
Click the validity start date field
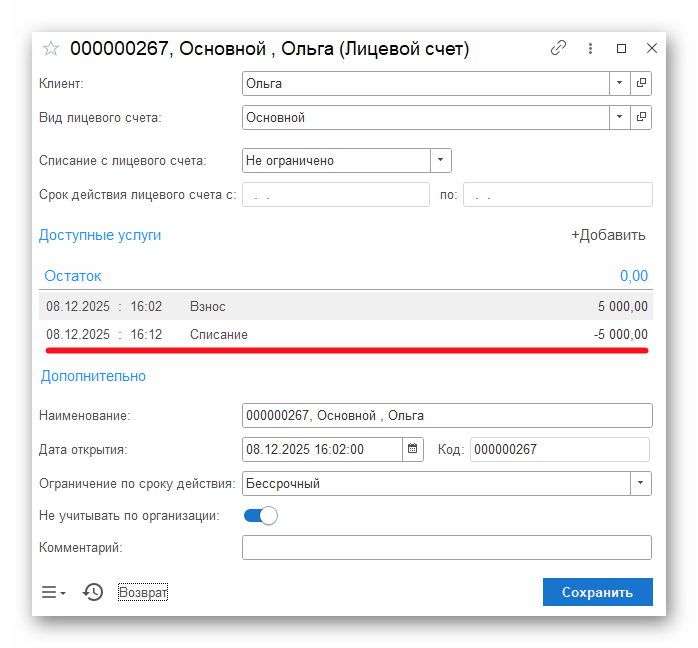[336, 194]
